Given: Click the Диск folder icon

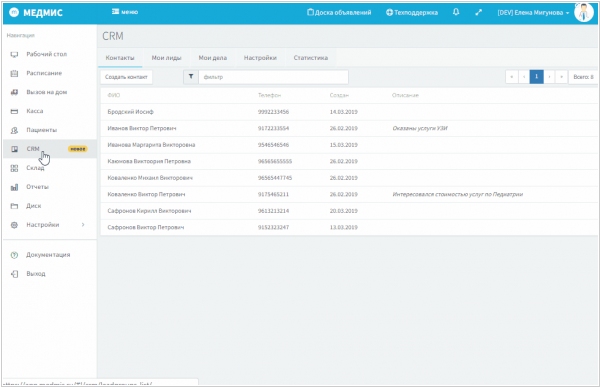Looking at the screenshot, I should pyautogui.click(x=14, y=206).
